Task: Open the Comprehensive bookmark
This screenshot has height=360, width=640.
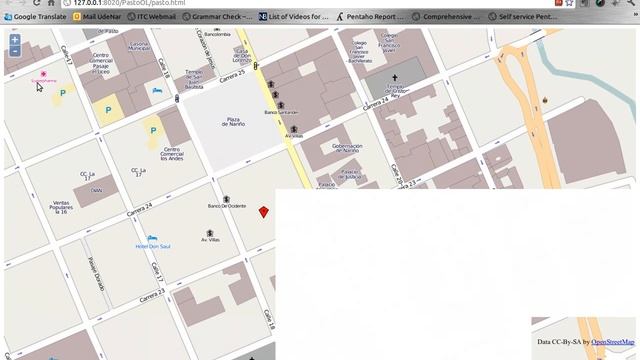Action: pyautogui.click(x=446, y=17)
